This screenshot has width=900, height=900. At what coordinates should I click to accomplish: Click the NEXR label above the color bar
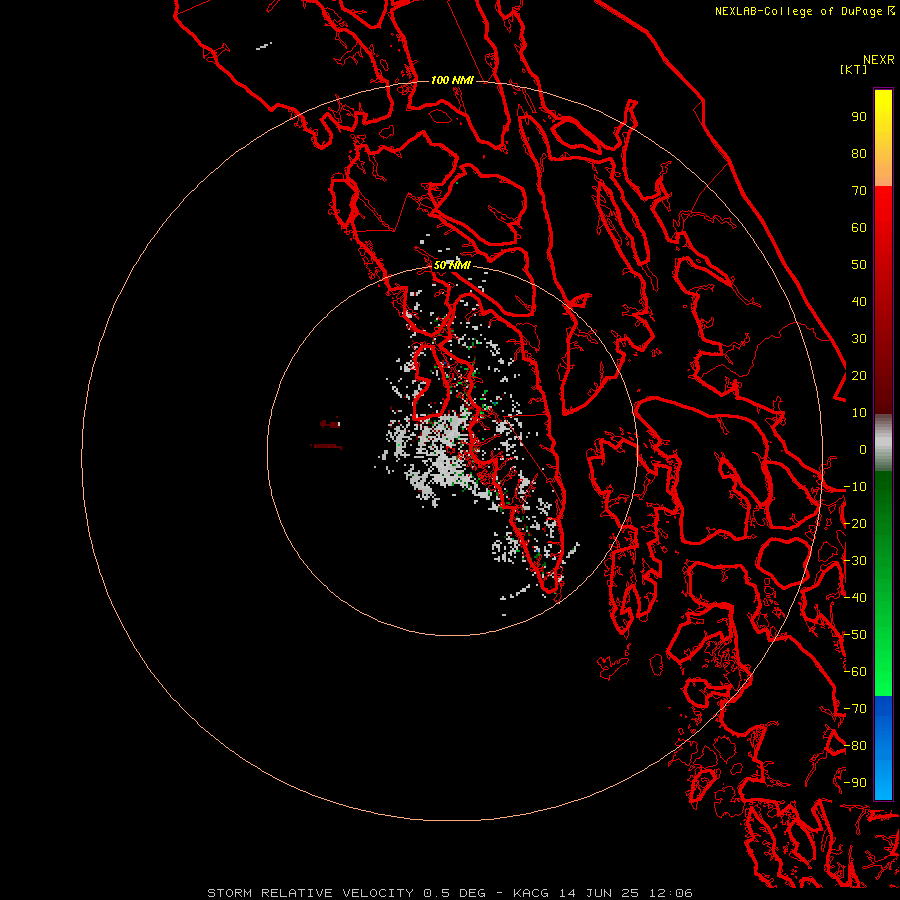(879, 60)
